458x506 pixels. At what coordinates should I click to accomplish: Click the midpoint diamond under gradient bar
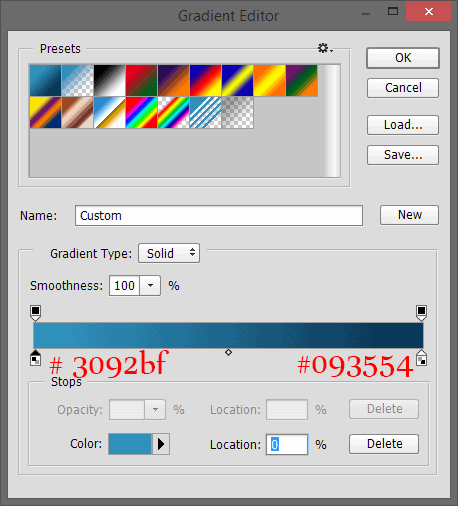(x=228, y=352)
